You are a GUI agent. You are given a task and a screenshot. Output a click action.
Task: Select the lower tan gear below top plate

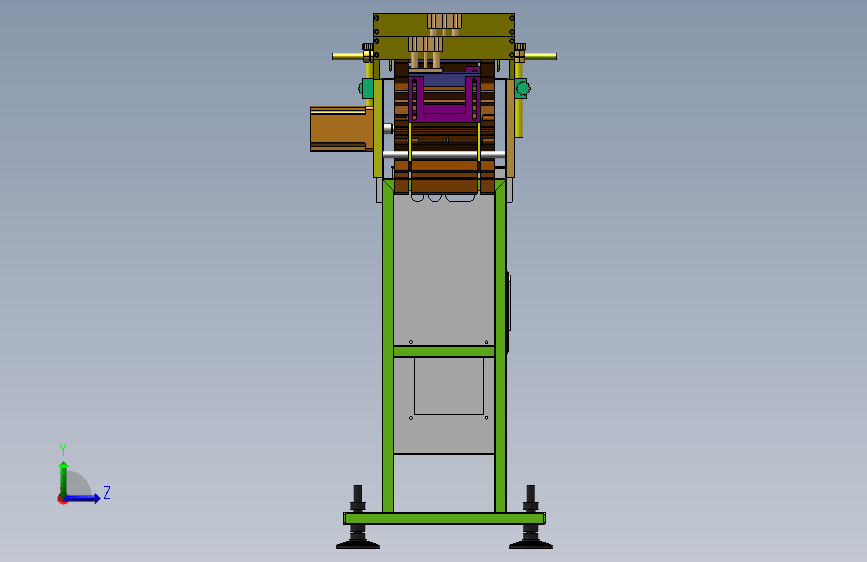(425, 44)
